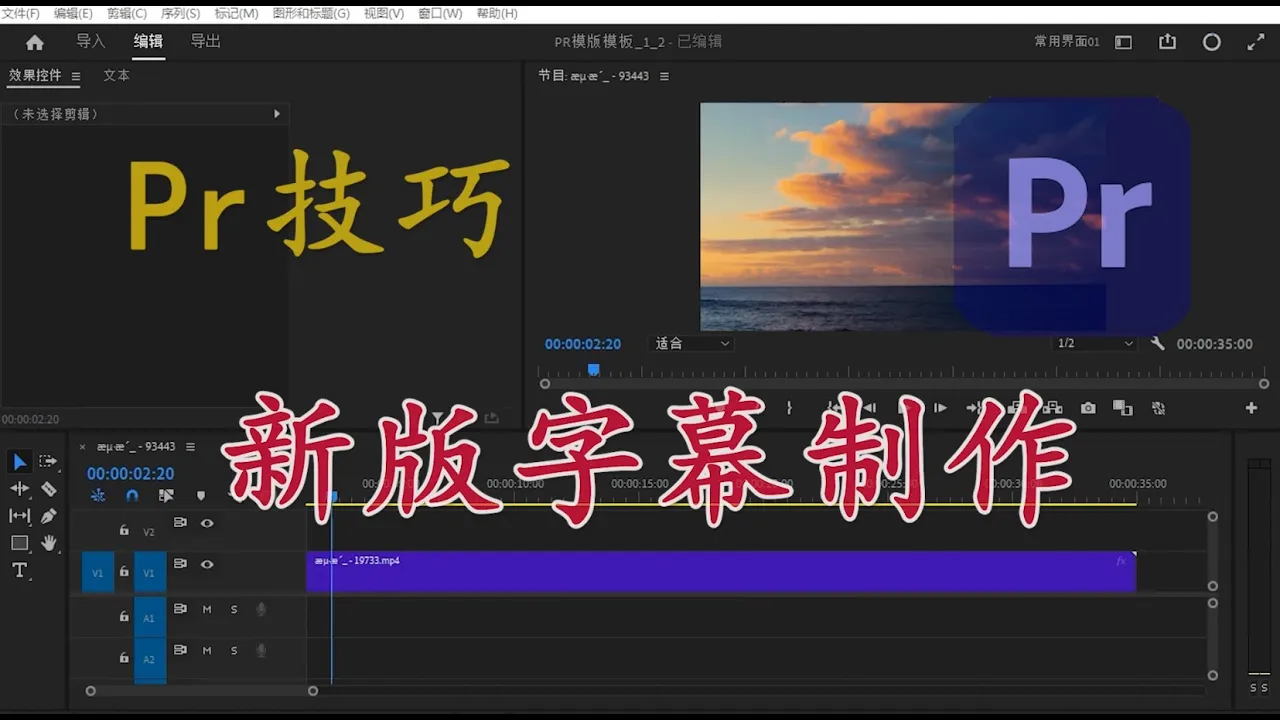
Task: Toggle nest sequence insert mode
Action: coord(98,495)
